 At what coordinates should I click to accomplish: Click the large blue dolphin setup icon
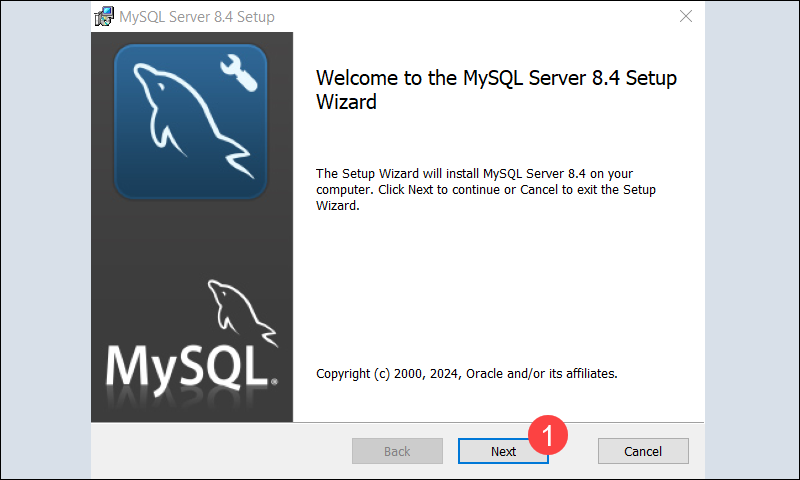[x=191, y=120]
